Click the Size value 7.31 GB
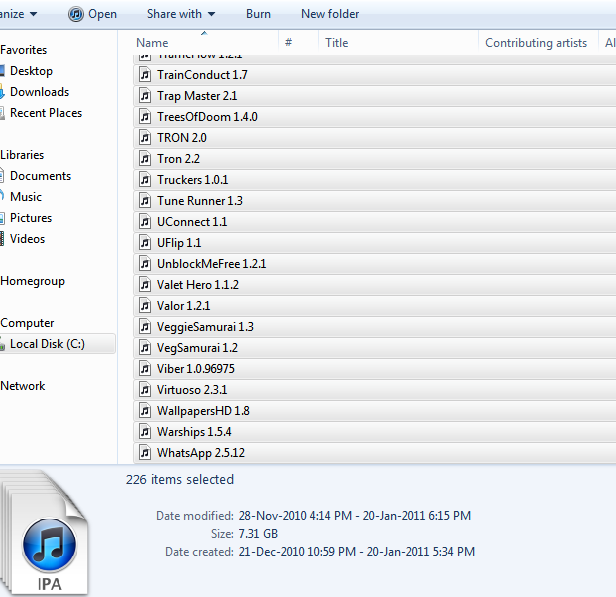Image resolution: width=616 pixels, height=597 pixels. pos(258,534)
